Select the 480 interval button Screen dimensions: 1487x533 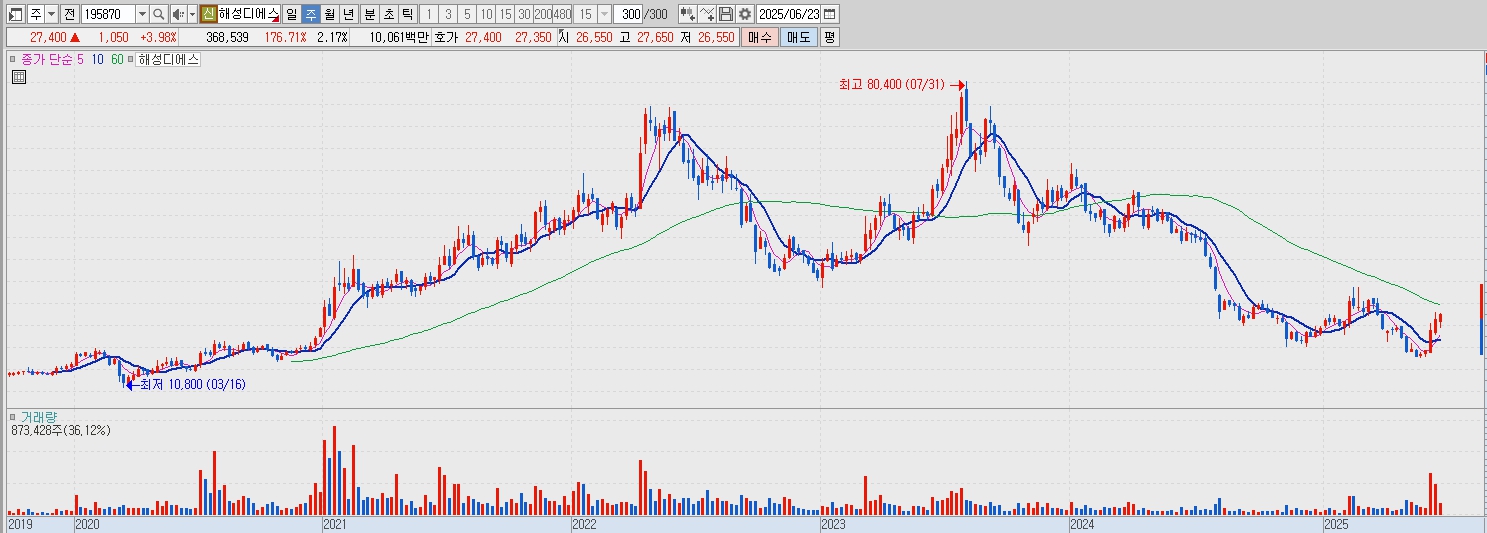click(x=562, y=14)
